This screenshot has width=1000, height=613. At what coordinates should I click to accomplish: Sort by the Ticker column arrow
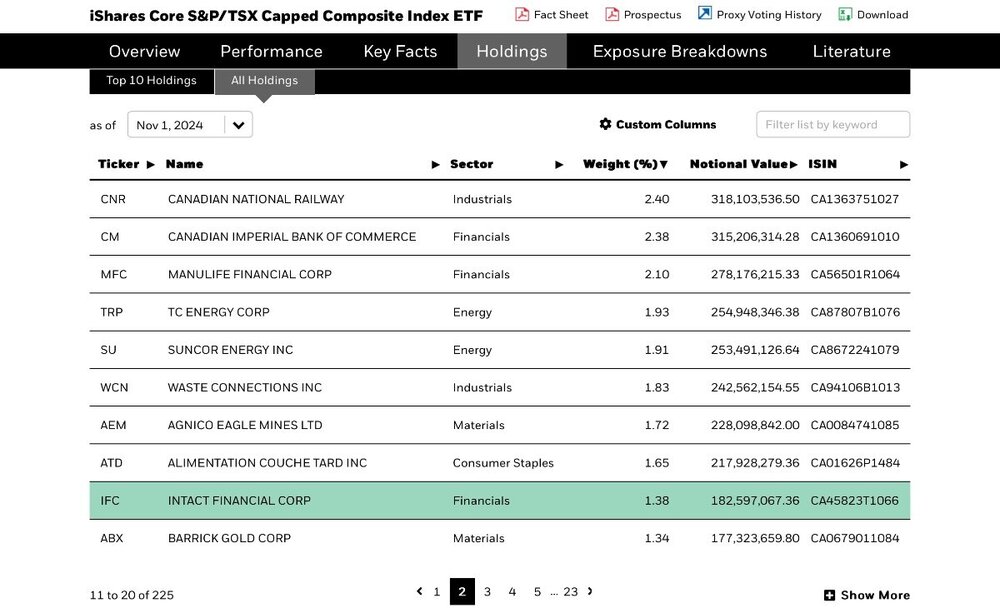pyautogui.click(x=151, y=165)
